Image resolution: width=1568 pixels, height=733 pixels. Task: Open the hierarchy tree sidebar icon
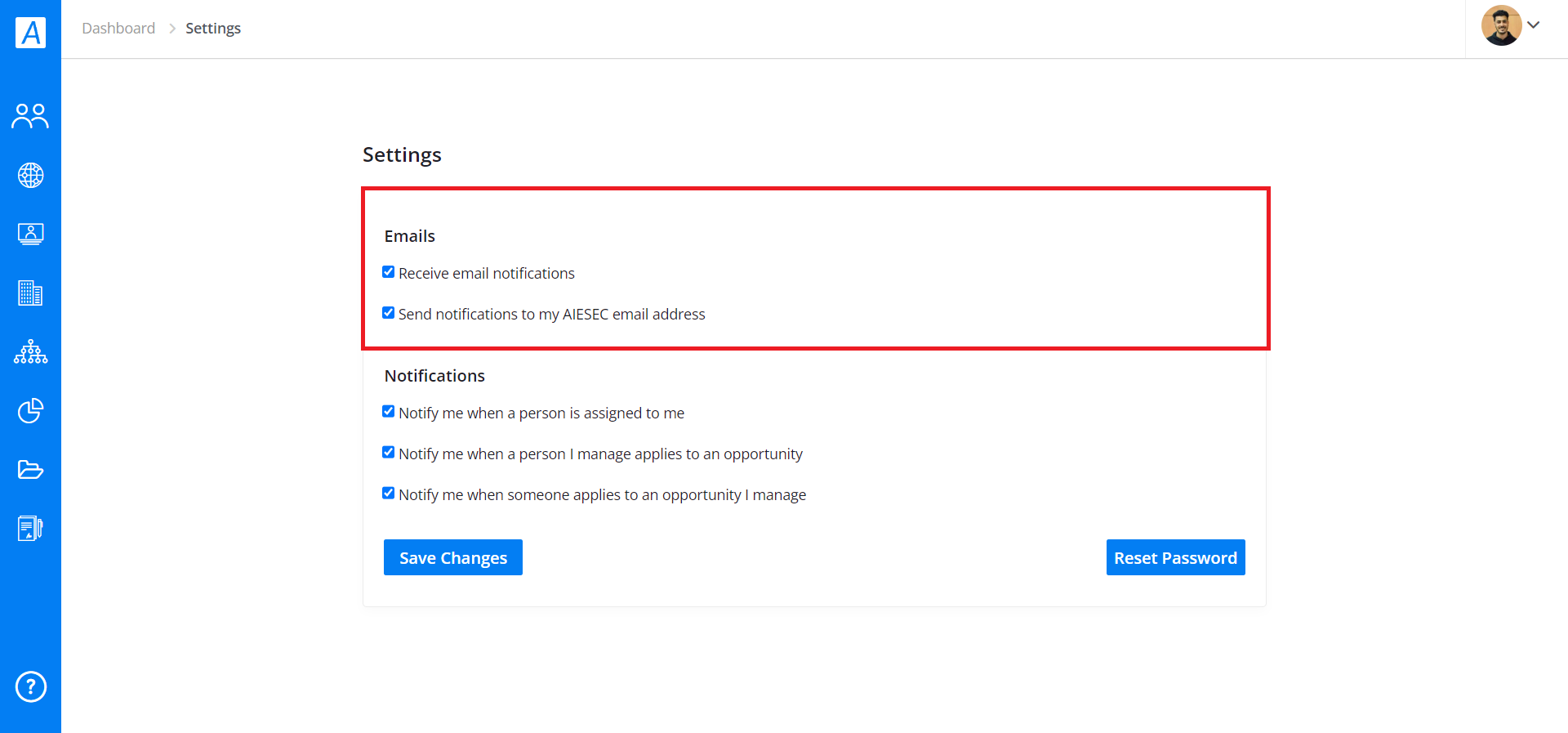click(30, 351)
